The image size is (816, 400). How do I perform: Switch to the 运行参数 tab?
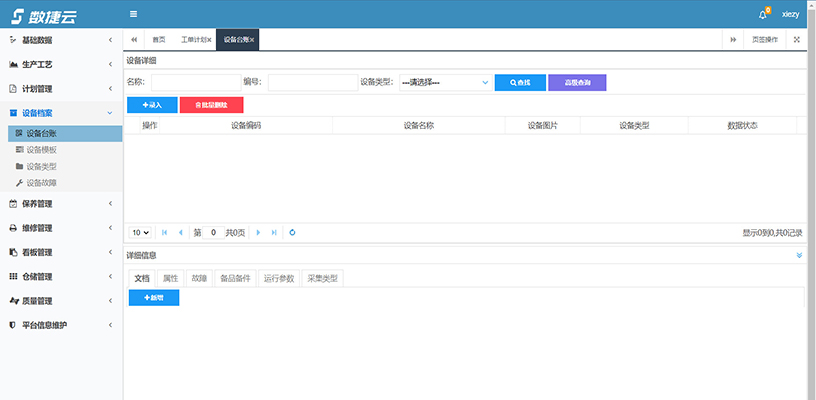click(x=278, y=278)
